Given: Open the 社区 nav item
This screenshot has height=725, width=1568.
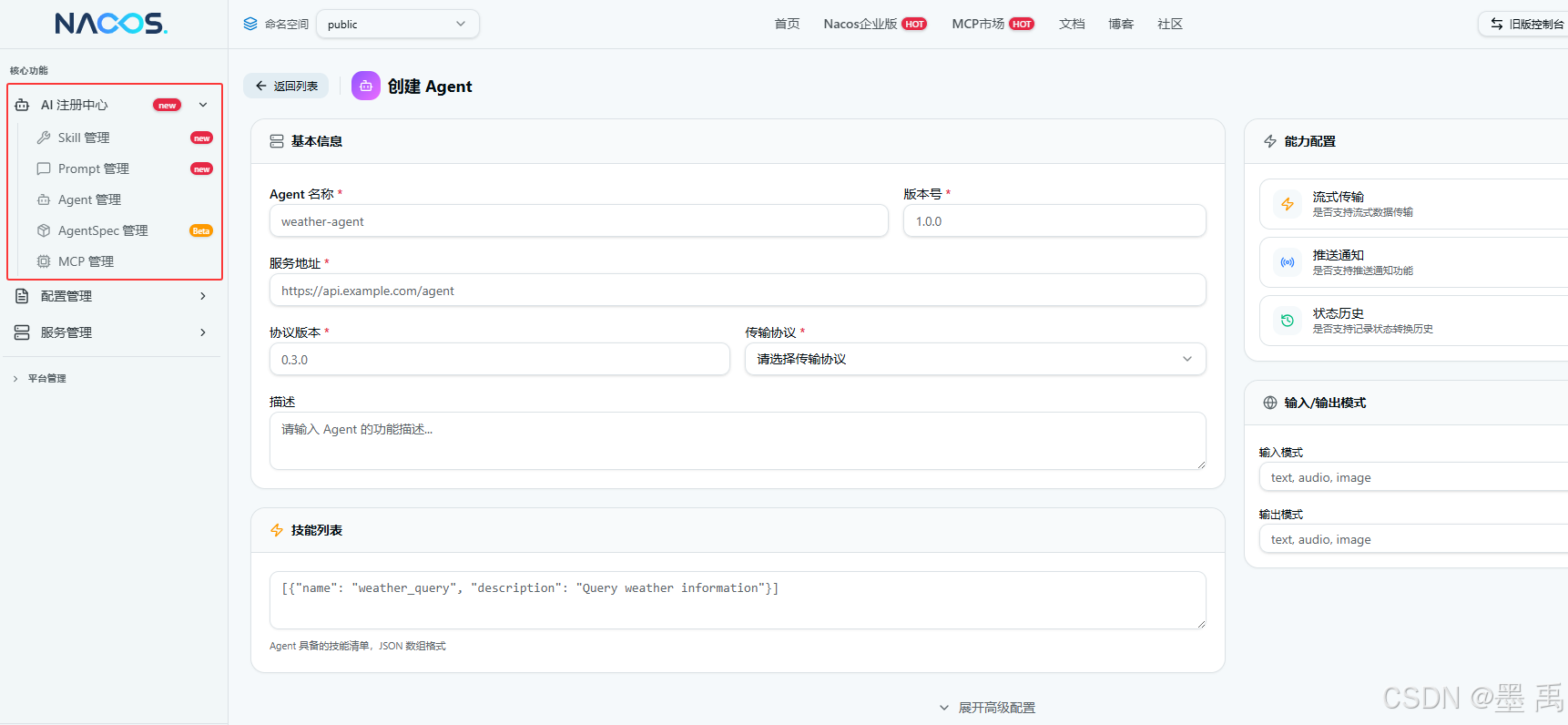Looking at the screenshot, I should (1170, 24).
